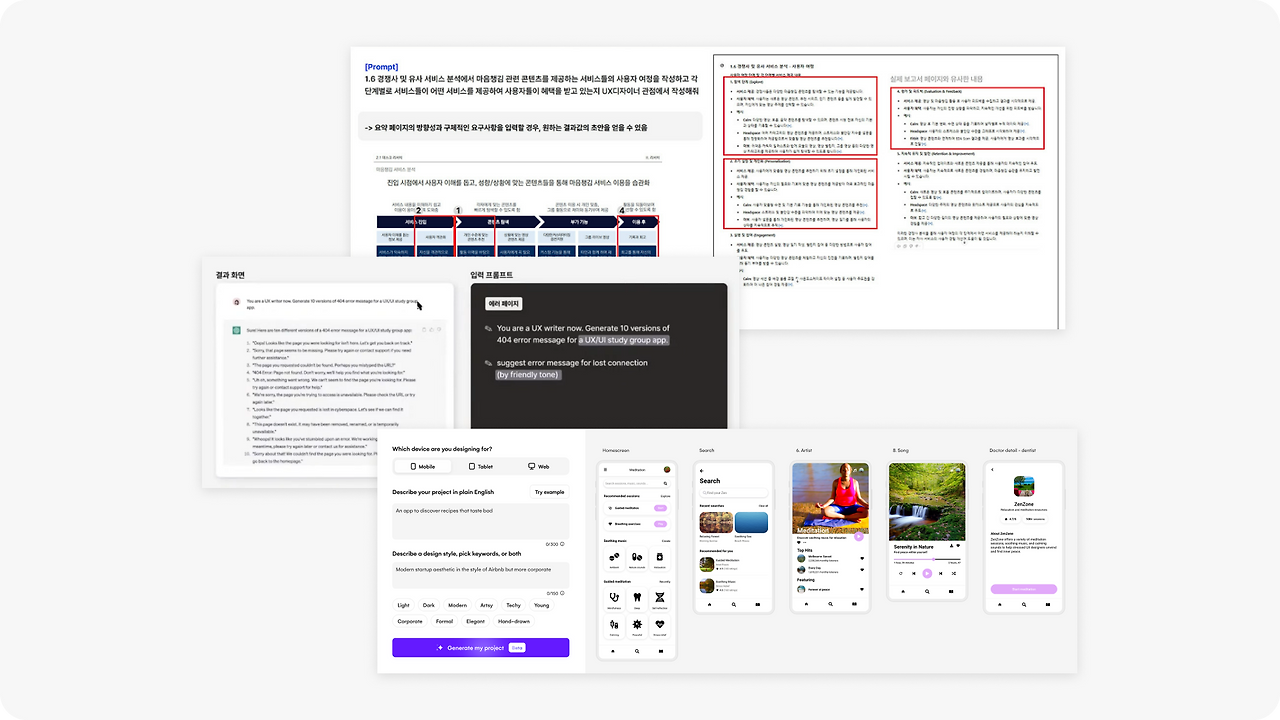The image size is (1280, 720).
Task: Click back arrow on ZenZone detail mockup
Action: click(x=992, y=470)
